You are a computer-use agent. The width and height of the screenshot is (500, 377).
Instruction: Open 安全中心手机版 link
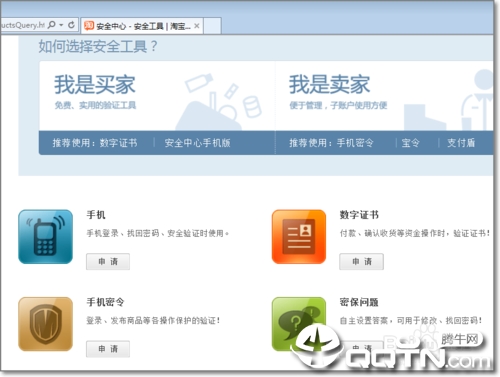[x=197, y=143]
